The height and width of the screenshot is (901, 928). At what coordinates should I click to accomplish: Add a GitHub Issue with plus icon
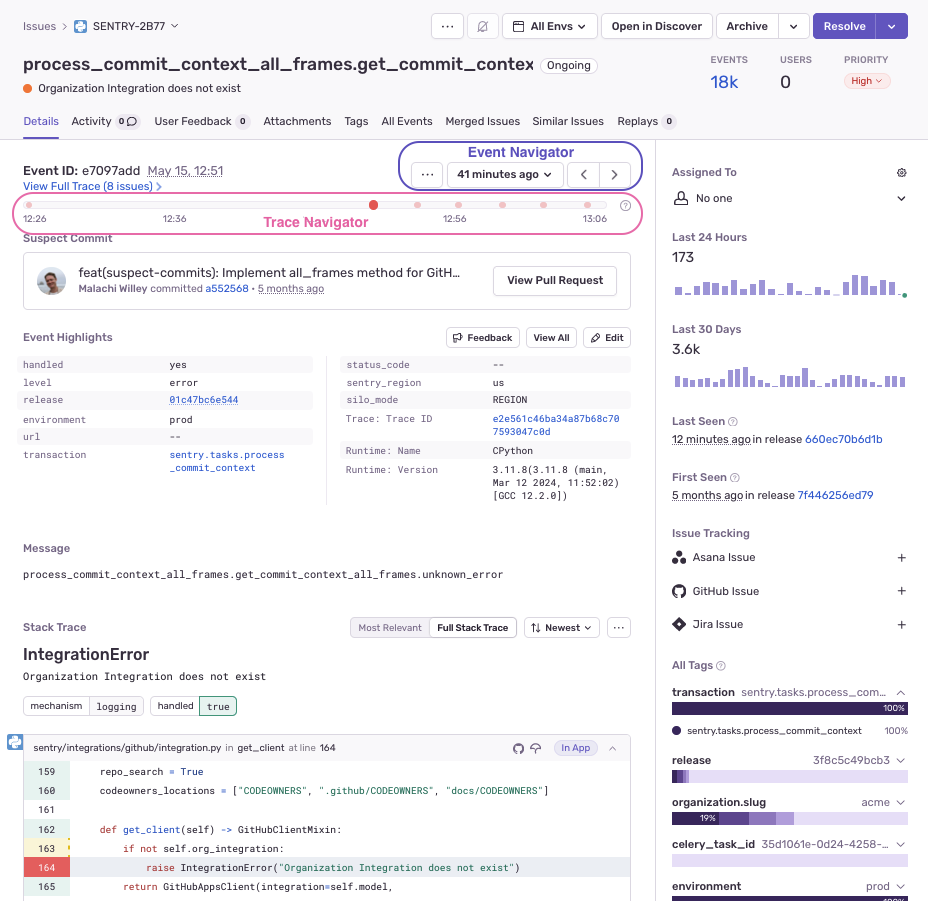(x=901, y=591)
